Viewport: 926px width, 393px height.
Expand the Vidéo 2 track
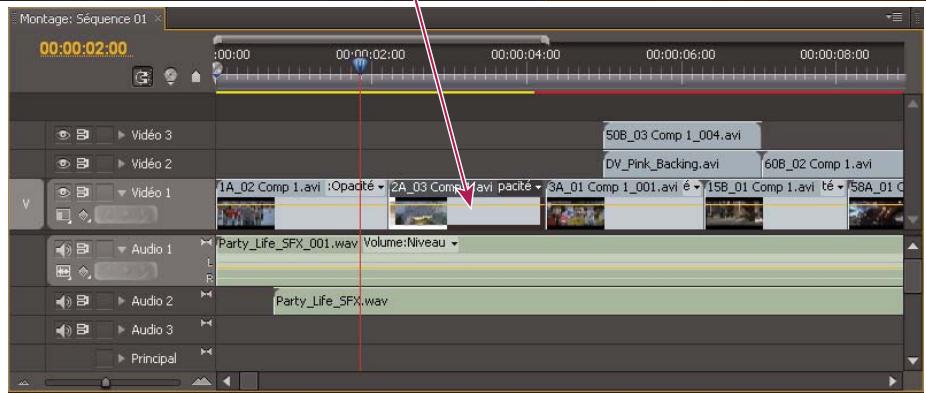coord(122,164)
